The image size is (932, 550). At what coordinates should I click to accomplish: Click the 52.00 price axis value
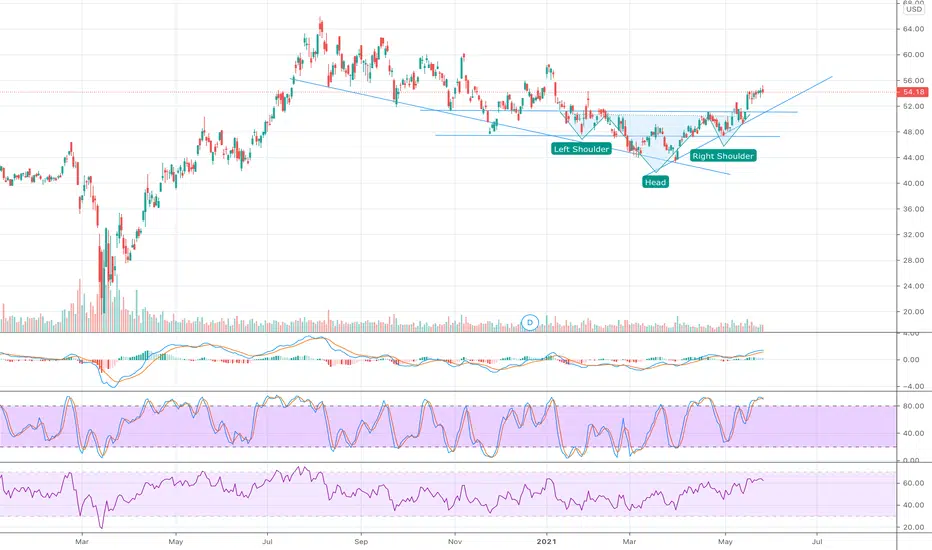pyautogui.click(x=913, y=106)
